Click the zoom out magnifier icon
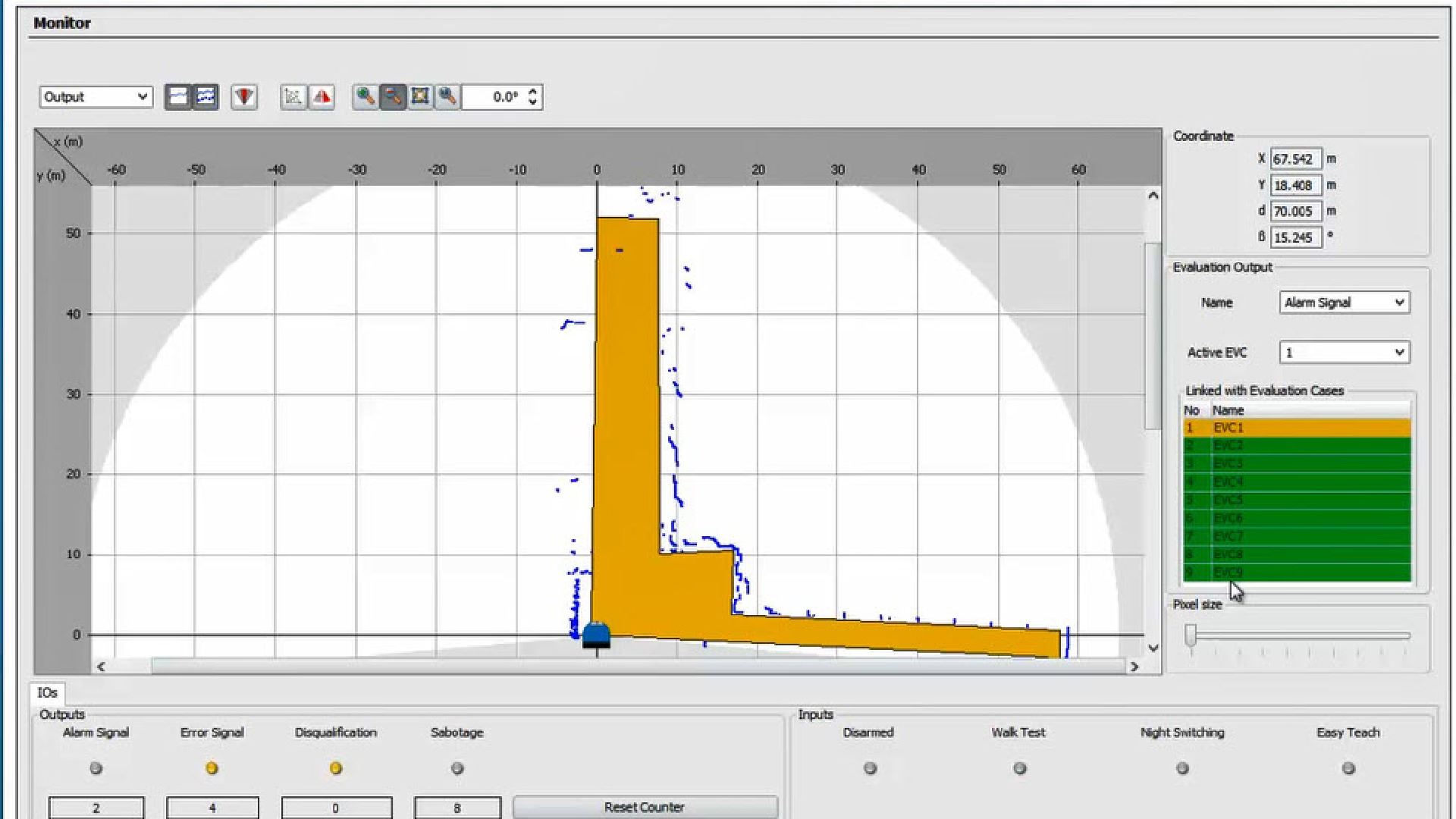 coord(392,96)
